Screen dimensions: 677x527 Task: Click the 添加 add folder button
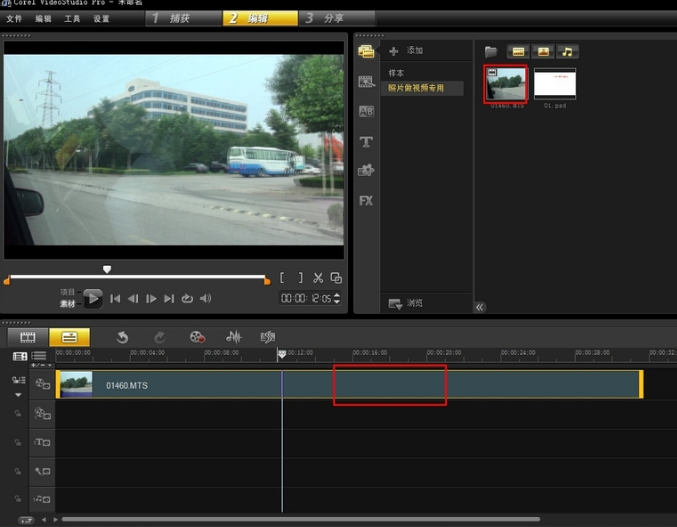pyautogui.click(x=406, y=51)
